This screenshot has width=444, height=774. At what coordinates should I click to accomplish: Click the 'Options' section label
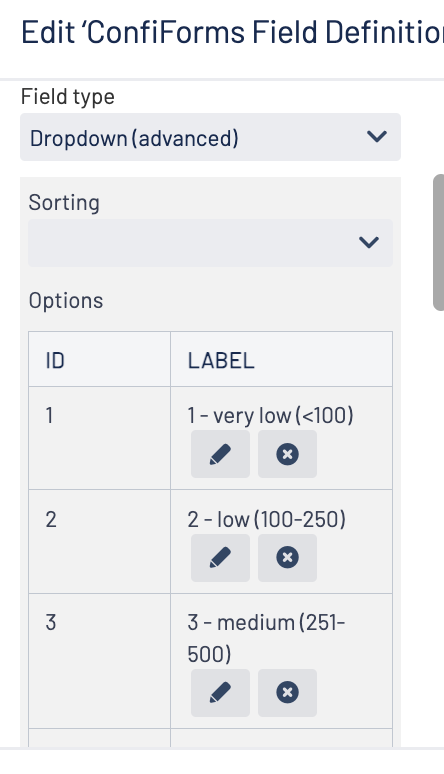66,301
